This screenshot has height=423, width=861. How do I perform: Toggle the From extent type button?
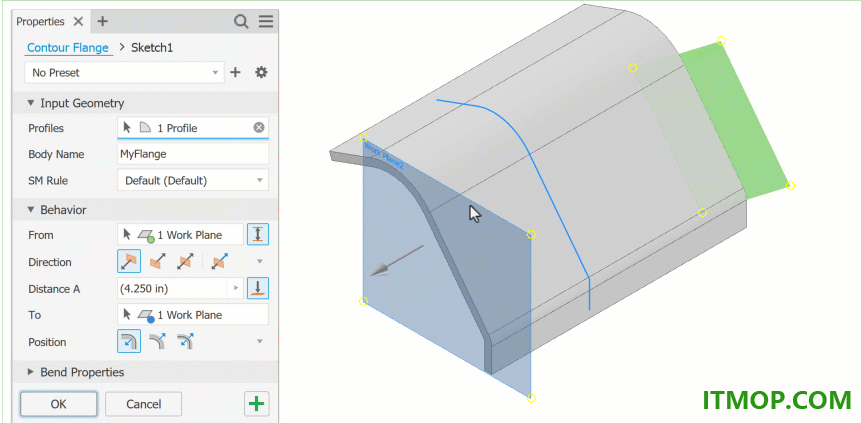click(x=258, y=235)
